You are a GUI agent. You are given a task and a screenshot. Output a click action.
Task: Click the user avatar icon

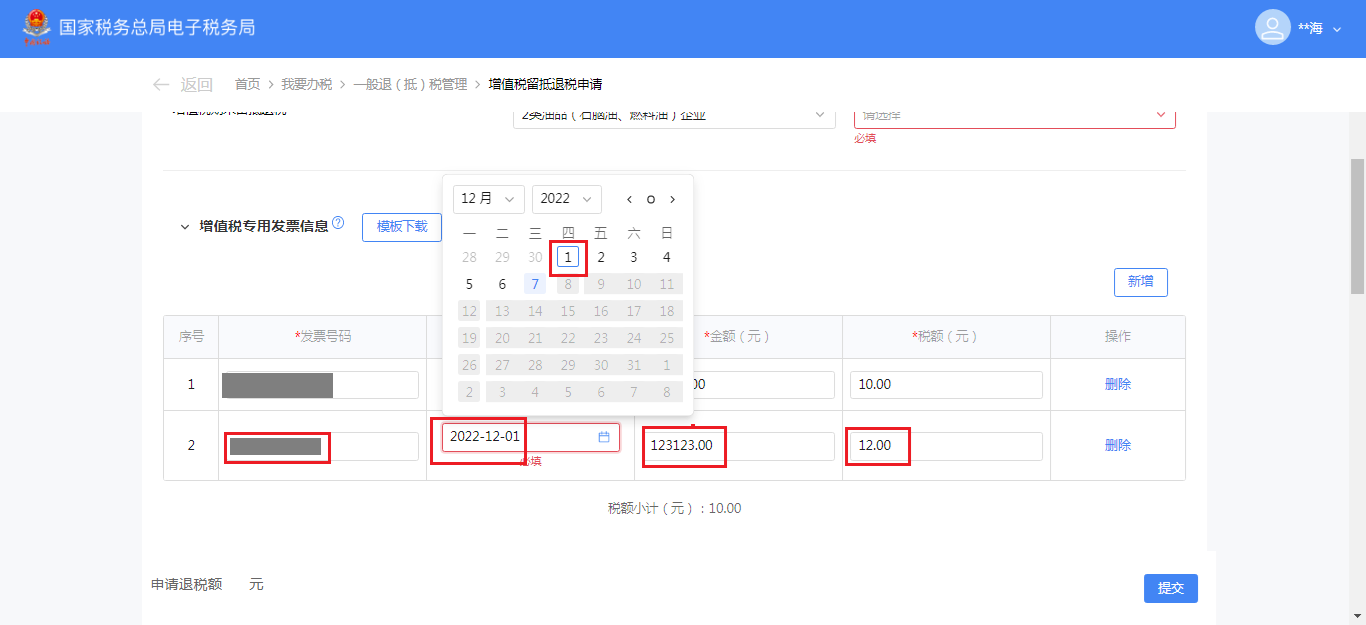point(1272,28)
